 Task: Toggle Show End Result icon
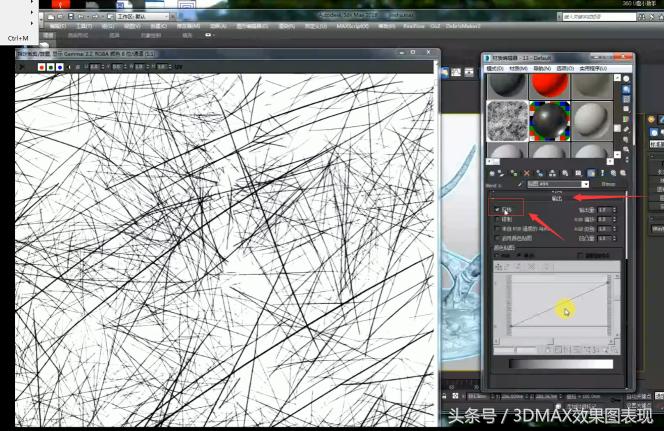602,173
